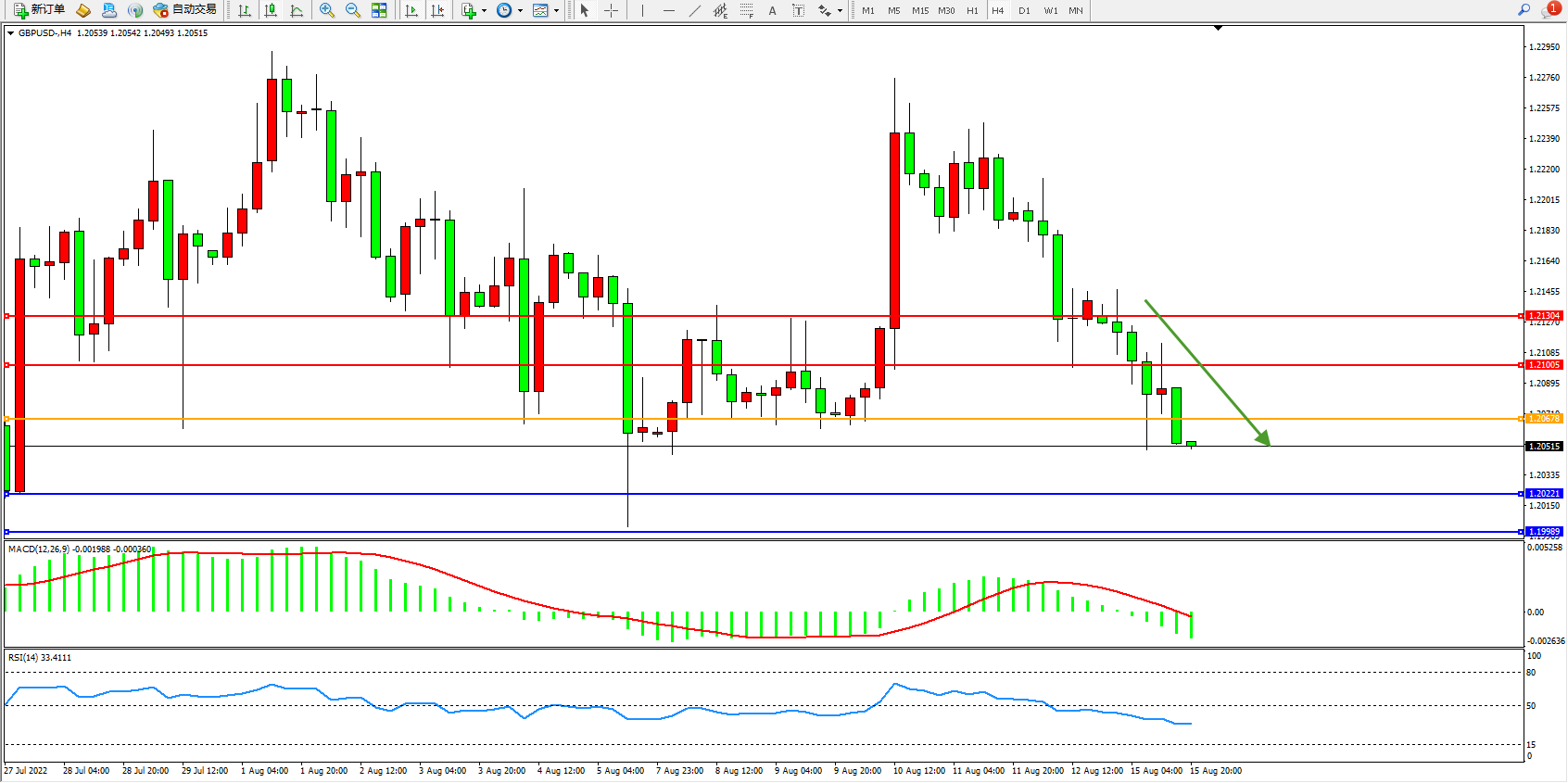Select the crosshair tool
Viewport: 1568px width, 783px height.
(x=612, y=10)
